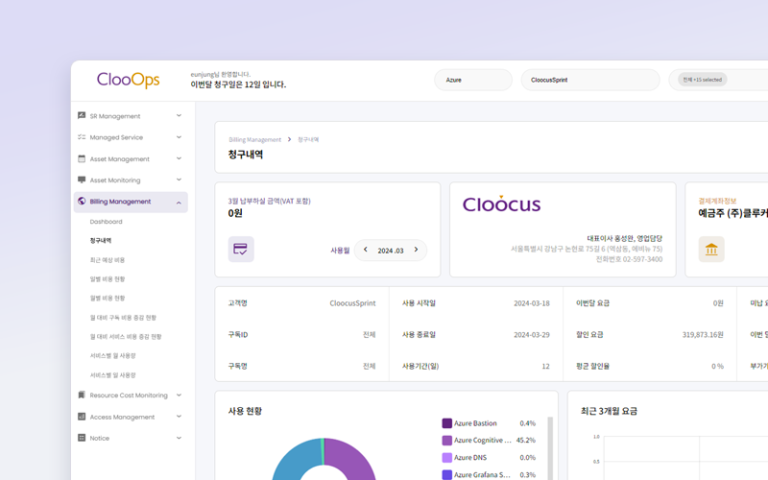
Task: Expand the Access Management chevron
Action: (x=179, y=417)
